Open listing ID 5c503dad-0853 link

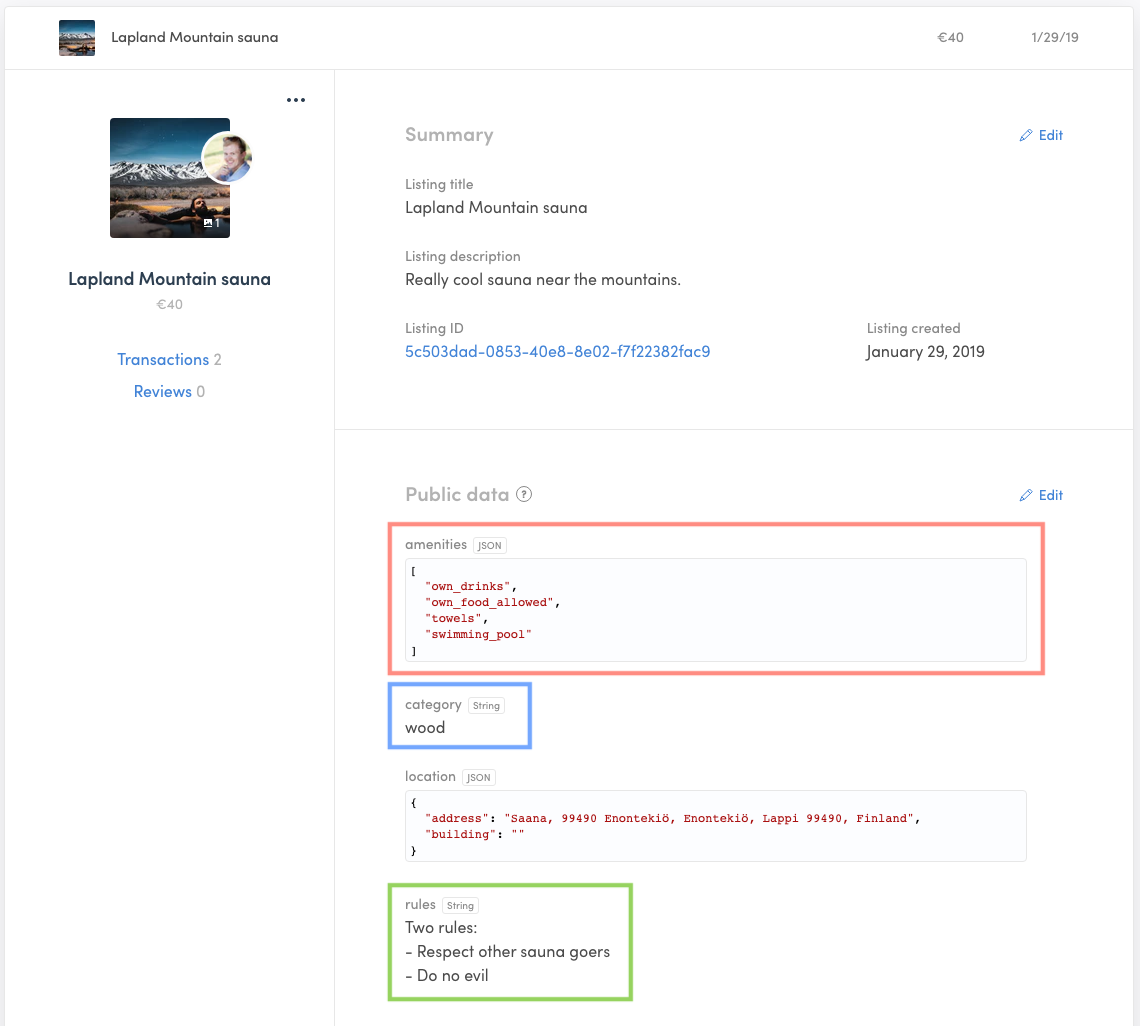pyautogui.click(x=557, y=352)
